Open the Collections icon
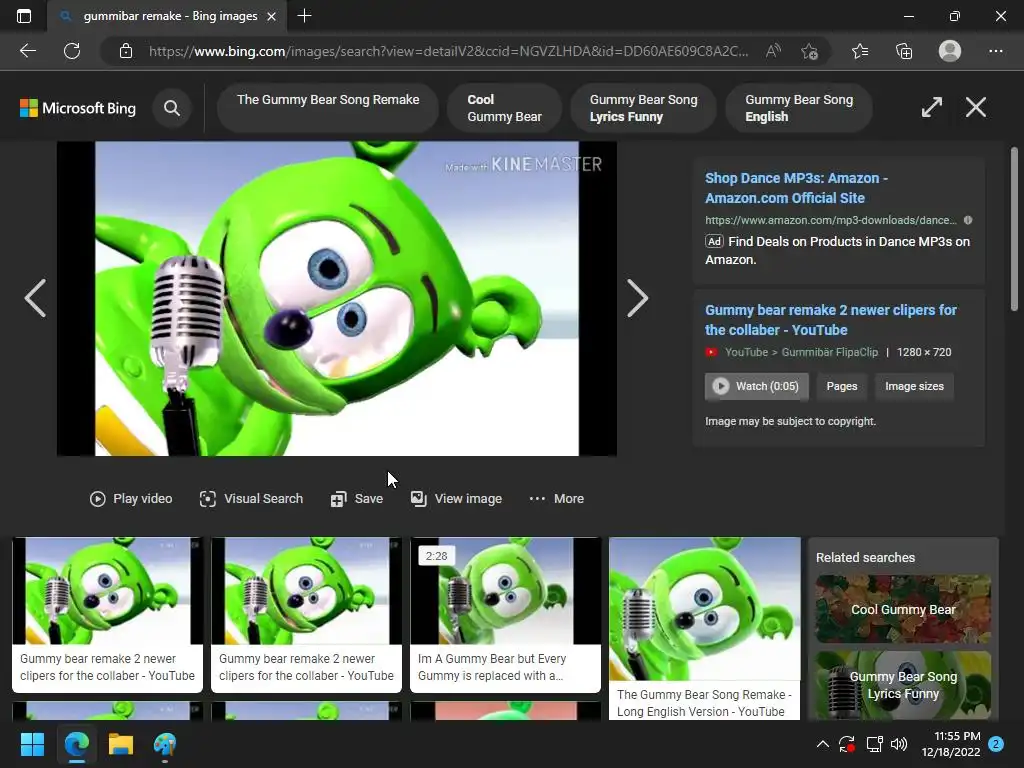 pyautogui.click(x=904, y=51)
